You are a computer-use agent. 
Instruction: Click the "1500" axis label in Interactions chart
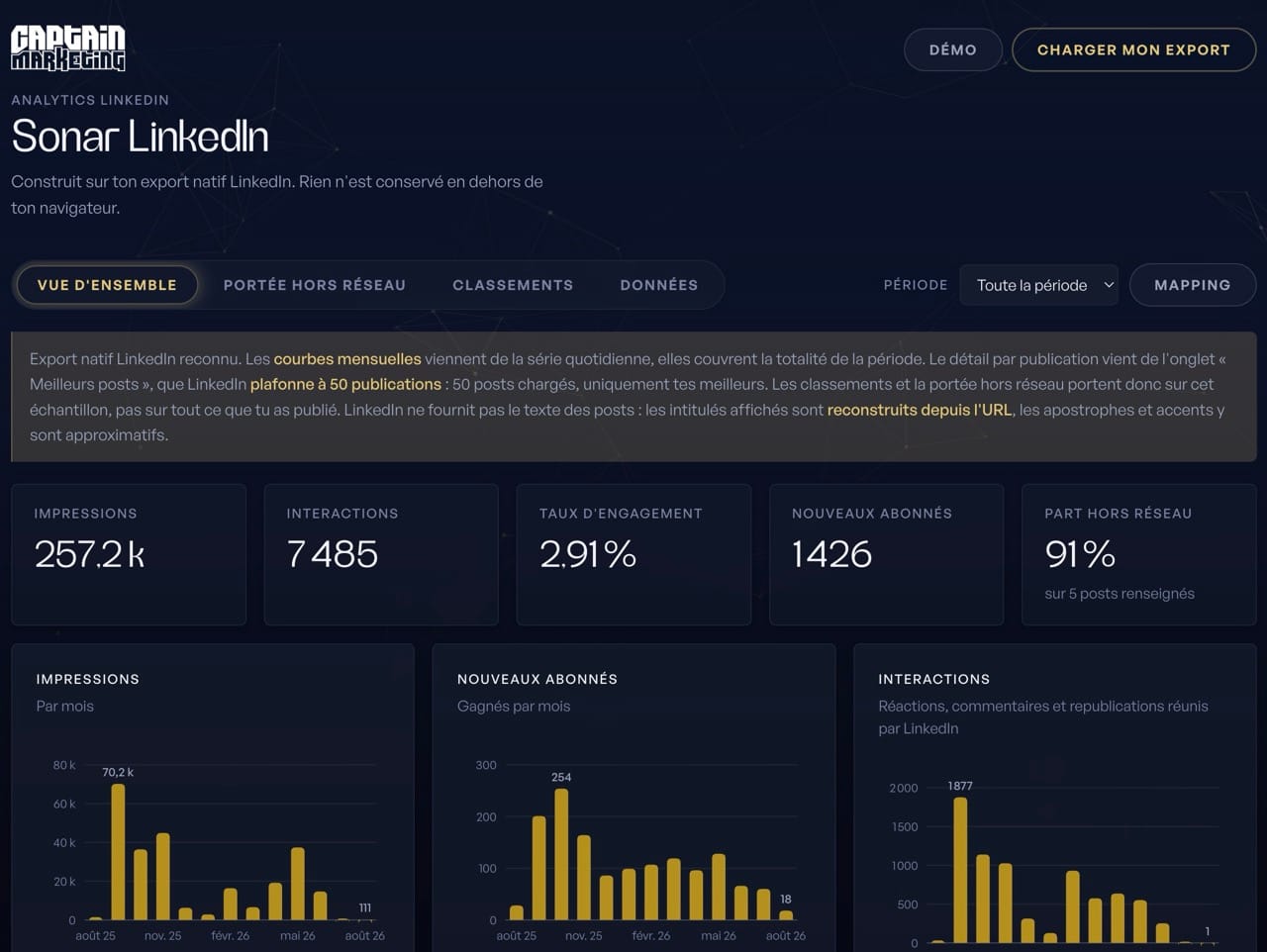pyautogui.click(x=905, y=826)
